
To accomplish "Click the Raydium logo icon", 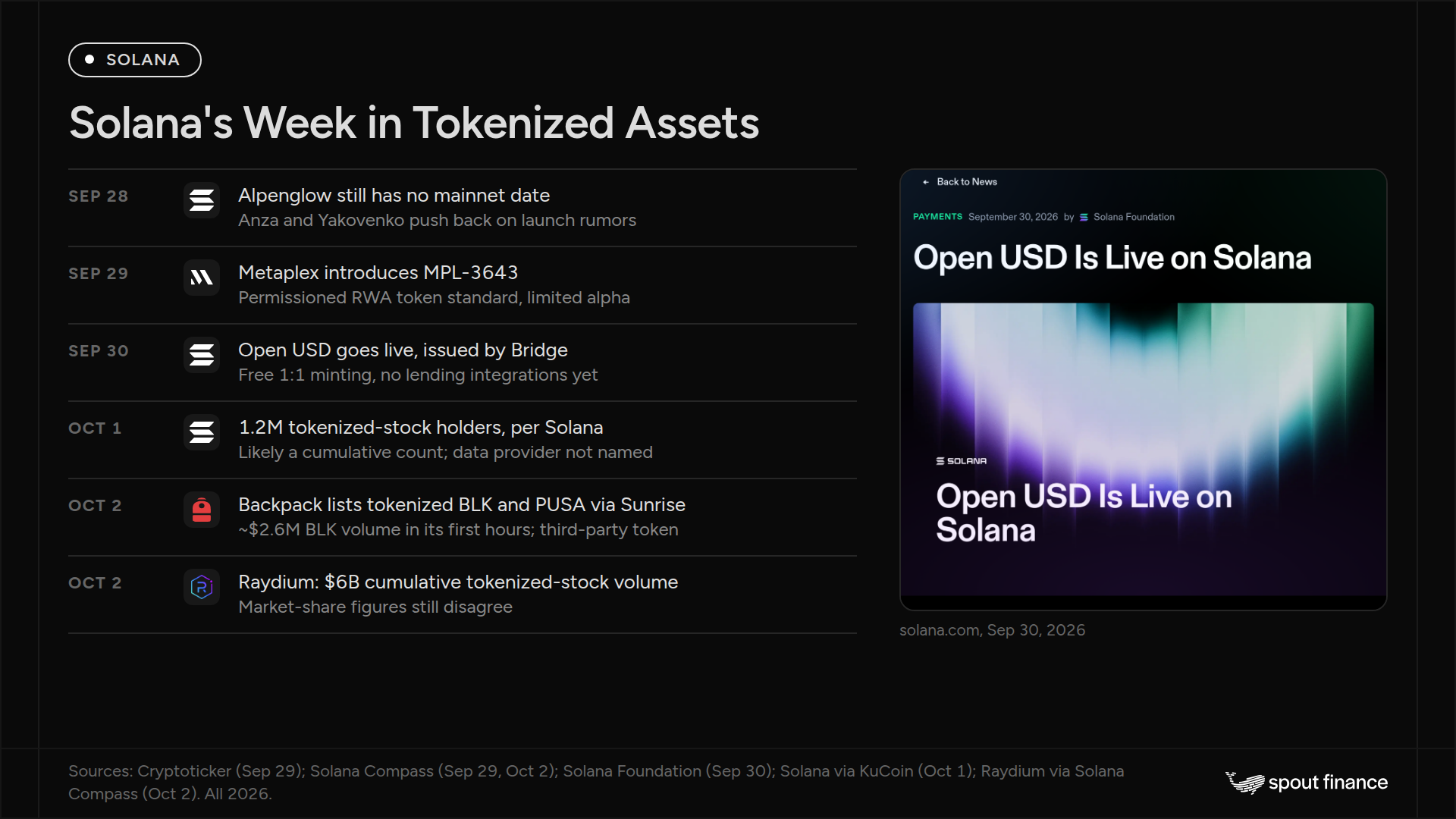I will click(202, 587).
